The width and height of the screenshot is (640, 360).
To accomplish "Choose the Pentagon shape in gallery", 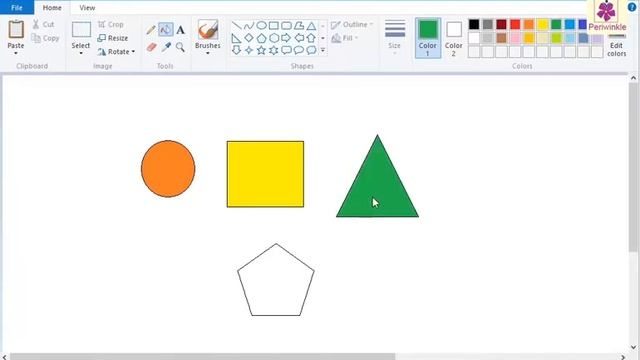I will pyautogui.click(x=261, y=38).
